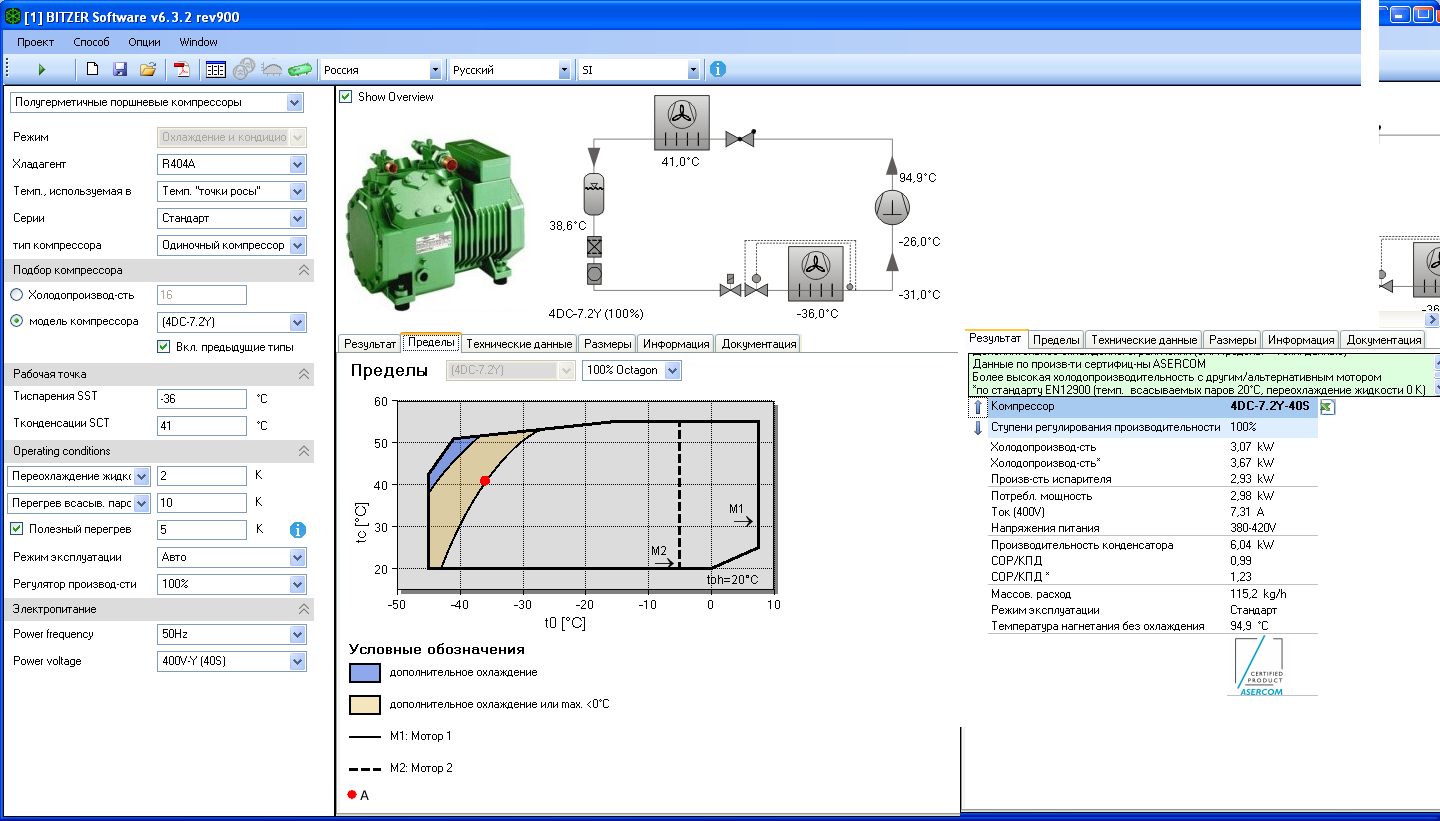Screen dimensions: 1440x821
Task: Create a new project with blank page icon
Action: pyautogui.click(x=92, y=70)
